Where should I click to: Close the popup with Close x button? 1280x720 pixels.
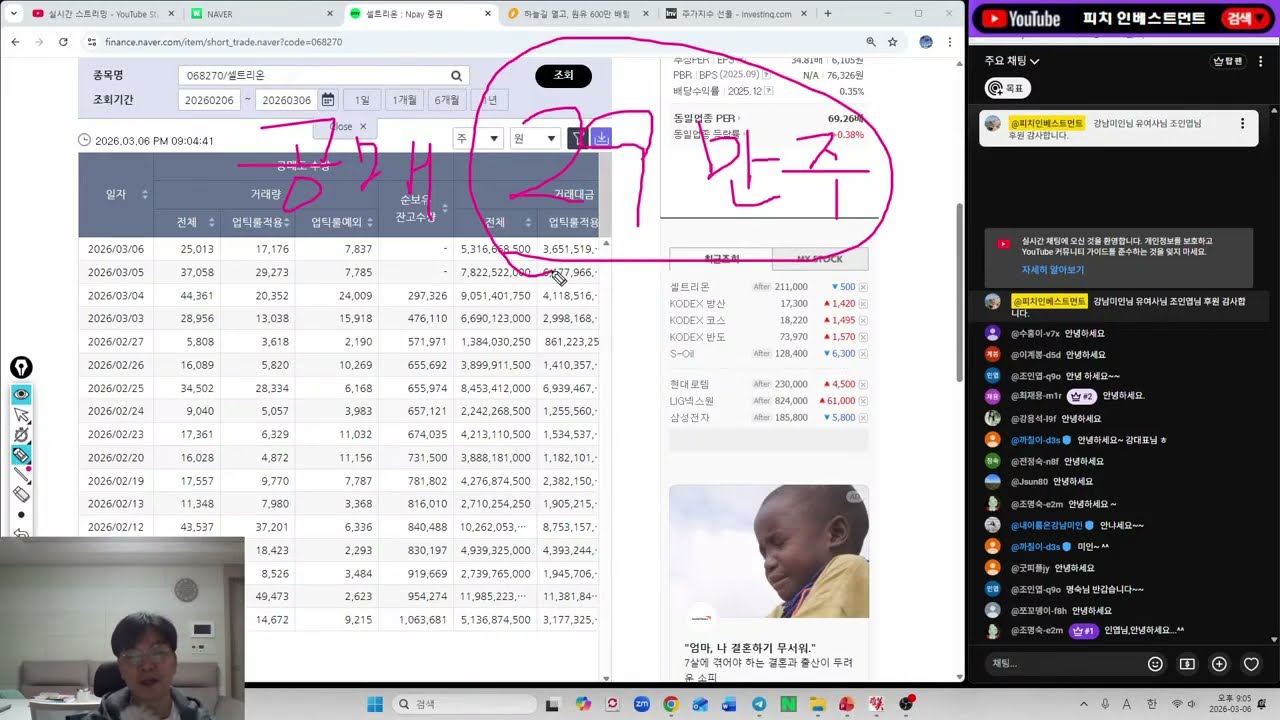347,127
